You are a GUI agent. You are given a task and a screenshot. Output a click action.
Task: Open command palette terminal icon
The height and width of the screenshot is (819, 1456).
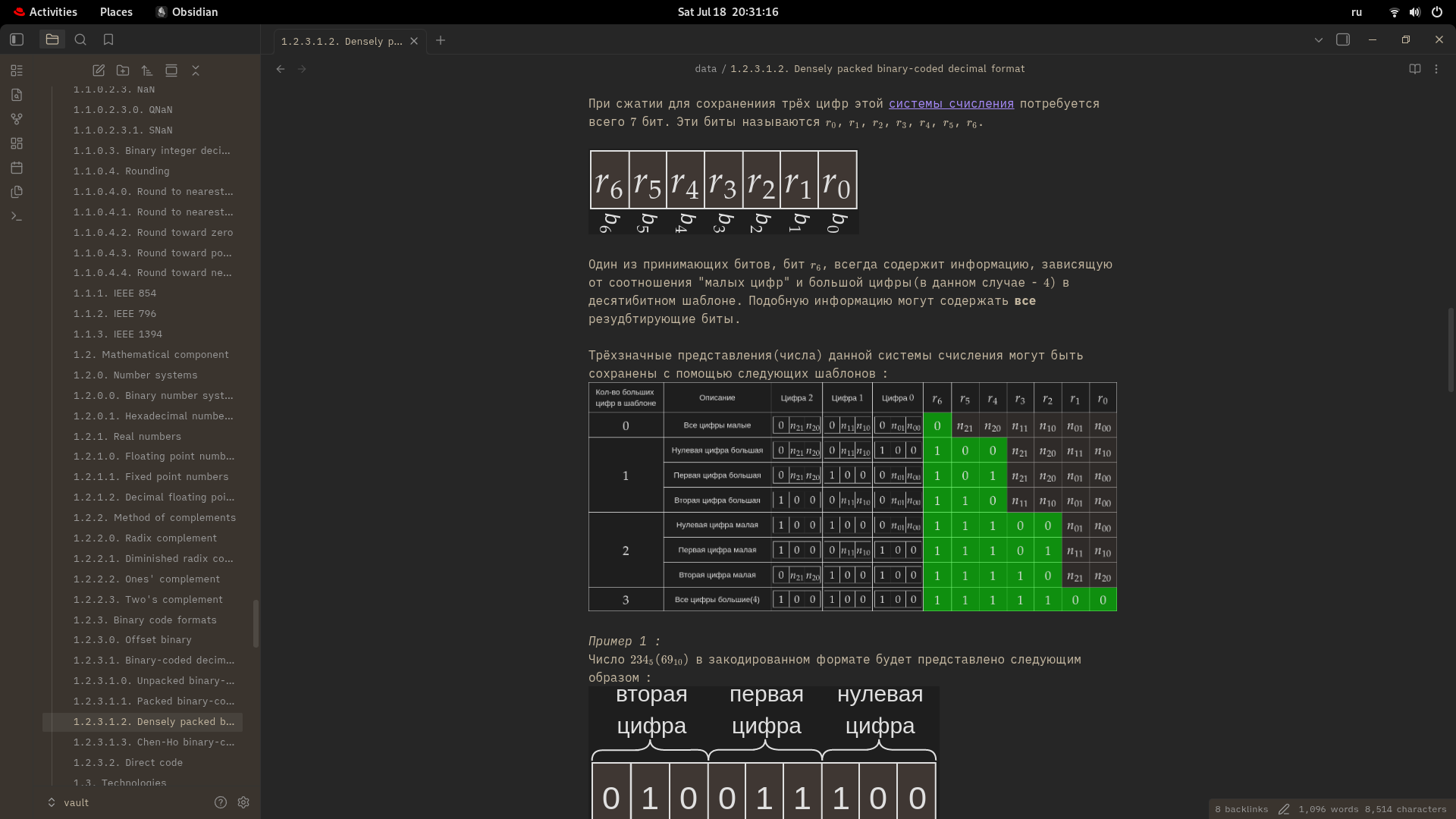17,216
